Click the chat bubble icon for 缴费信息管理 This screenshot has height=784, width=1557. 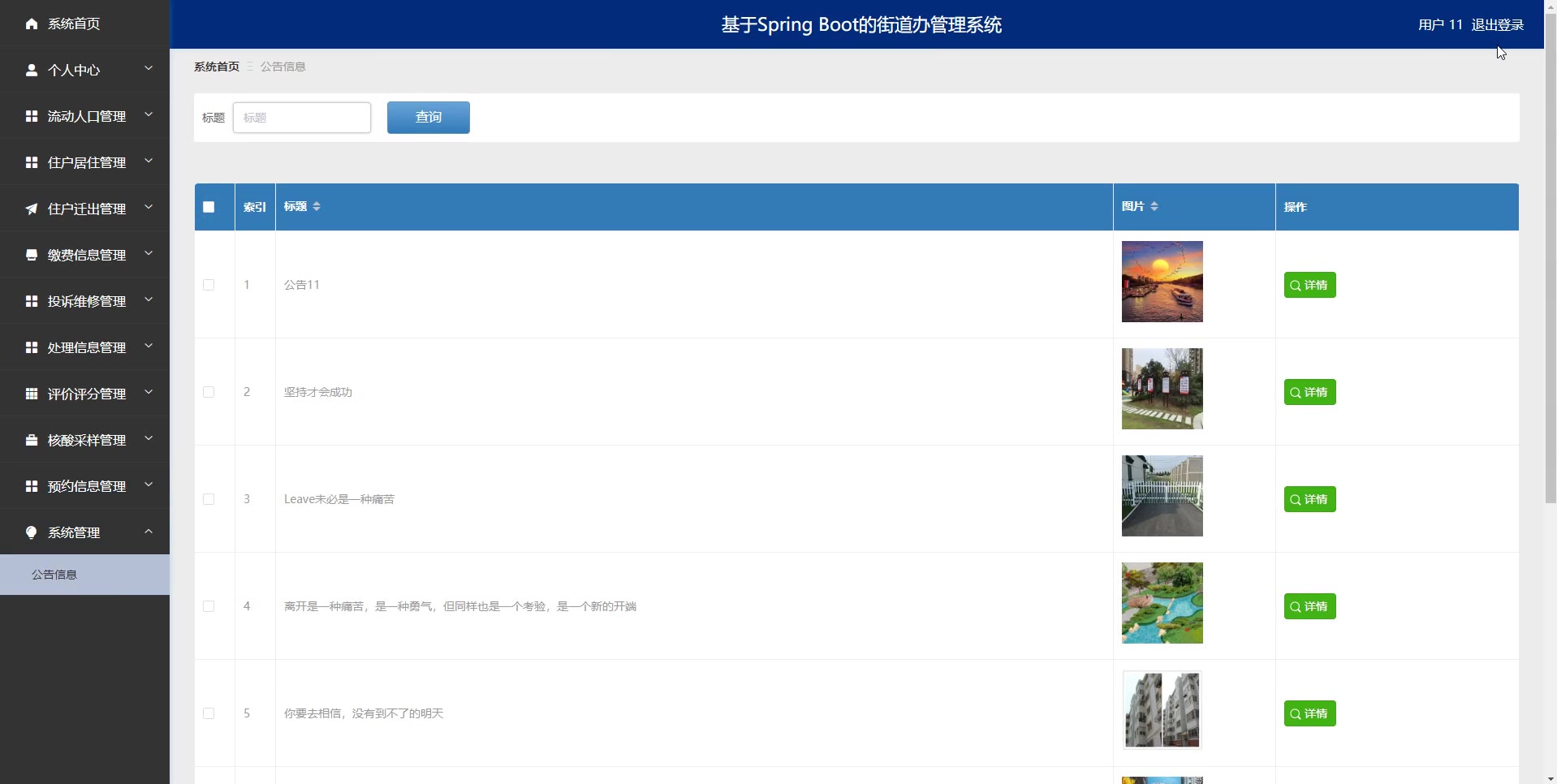tap(31, 254)
